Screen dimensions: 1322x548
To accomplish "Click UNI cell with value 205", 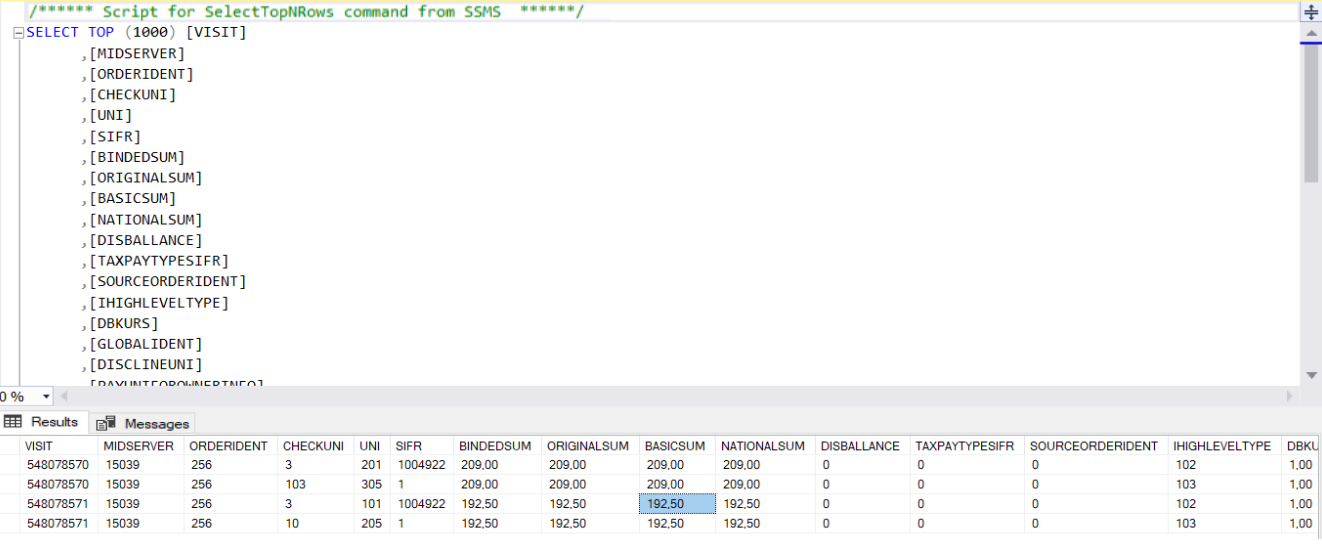I will click(x=373, y=523).
